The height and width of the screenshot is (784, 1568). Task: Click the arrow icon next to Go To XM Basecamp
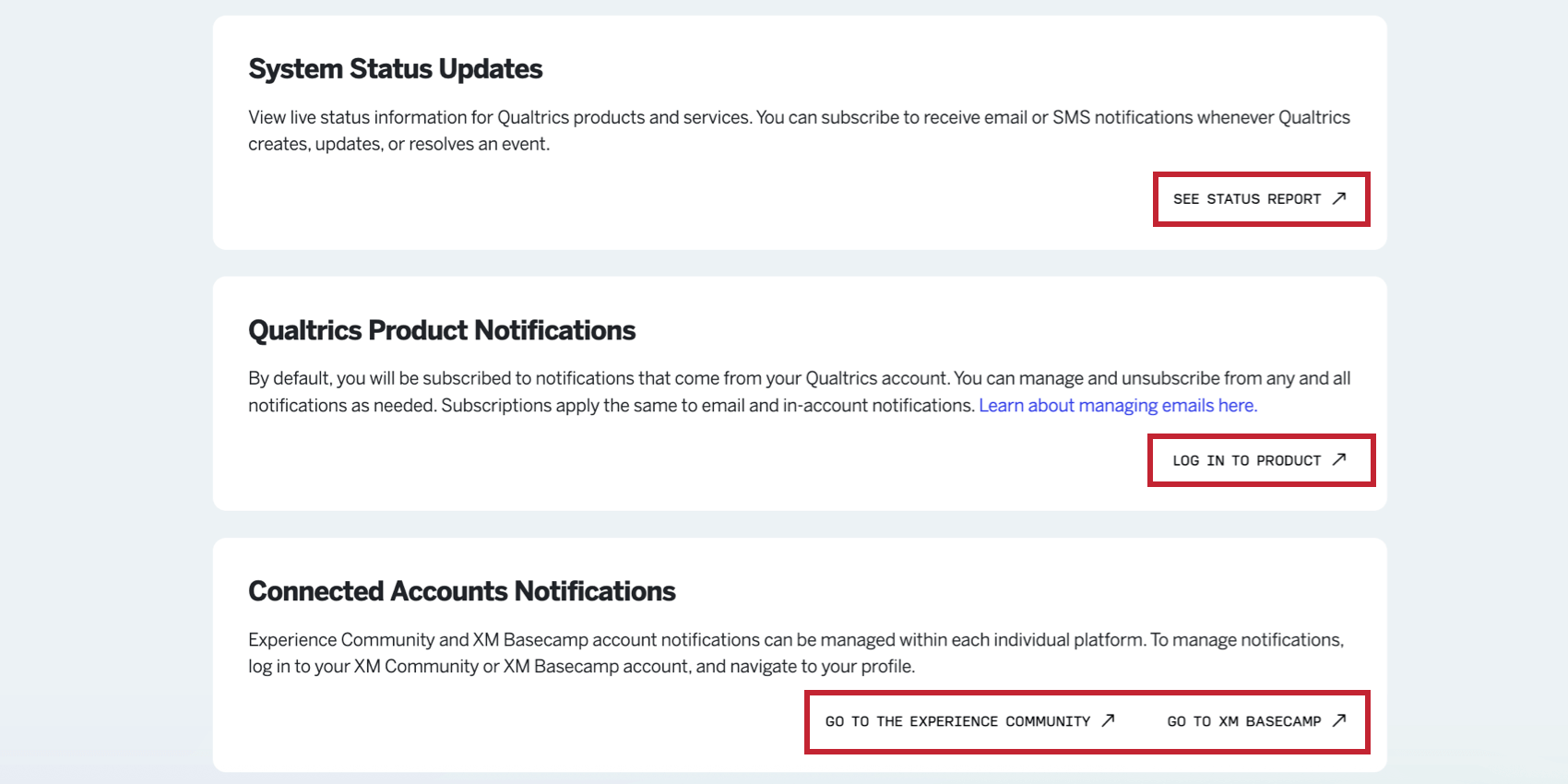[x=1338, y=721]
